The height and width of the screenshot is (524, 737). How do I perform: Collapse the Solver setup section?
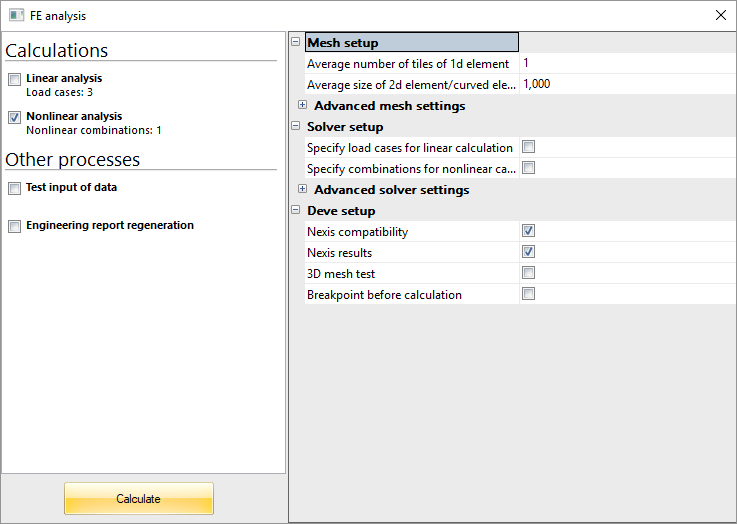coord(295,126)
